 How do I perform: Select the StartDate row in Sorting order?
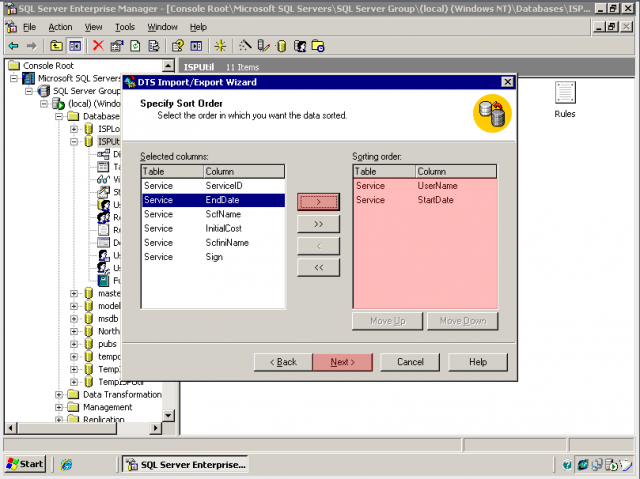point(435,200)
